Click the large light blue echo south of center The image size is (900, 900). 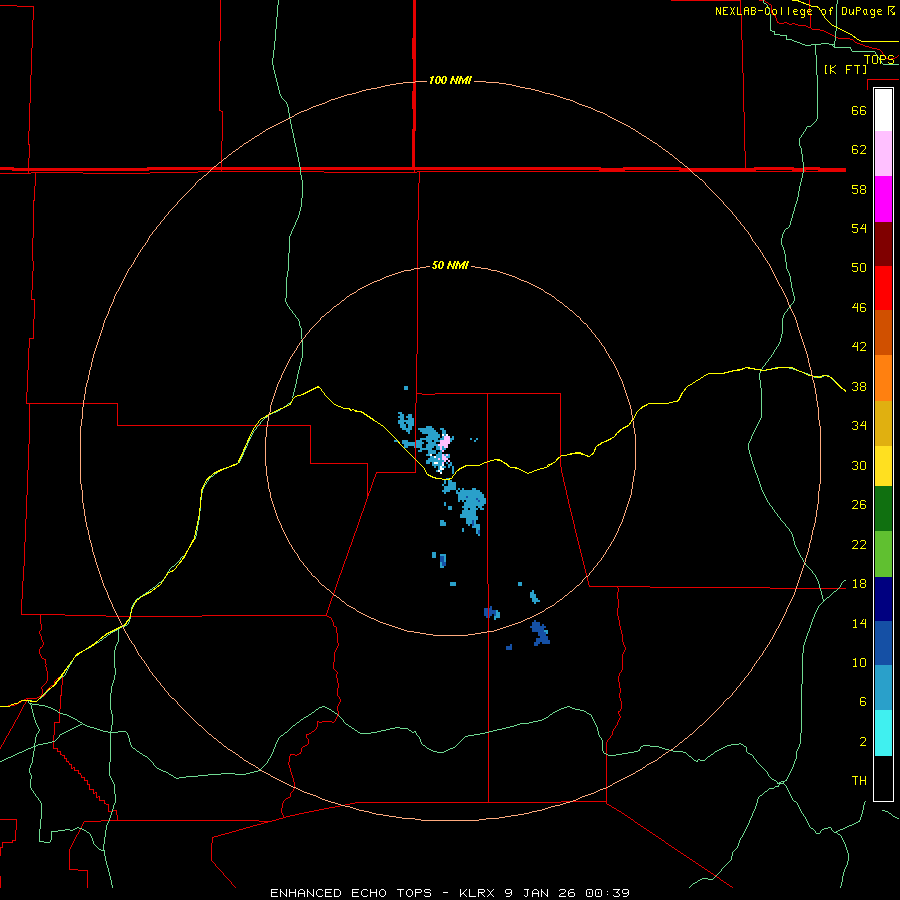click(473, 503)
